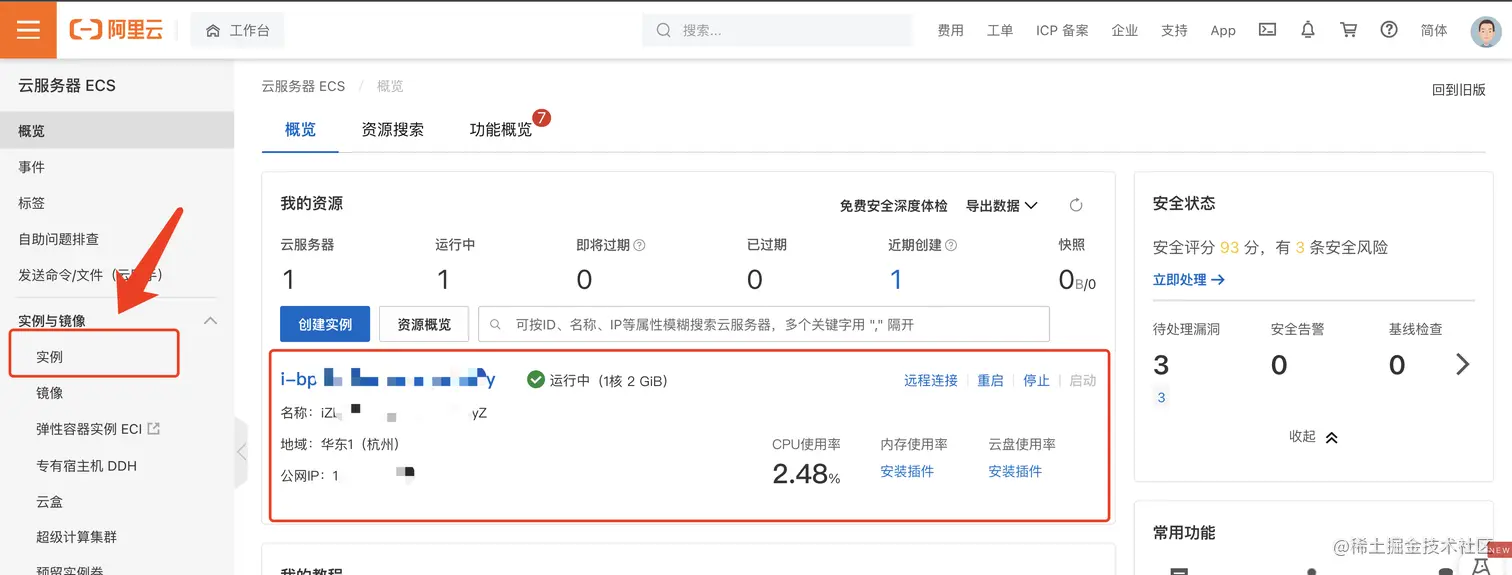Switch to the 资源搜索 tab
Image resolution: width=1512 pixels, height=575 pixels.
tap(393, 130)
